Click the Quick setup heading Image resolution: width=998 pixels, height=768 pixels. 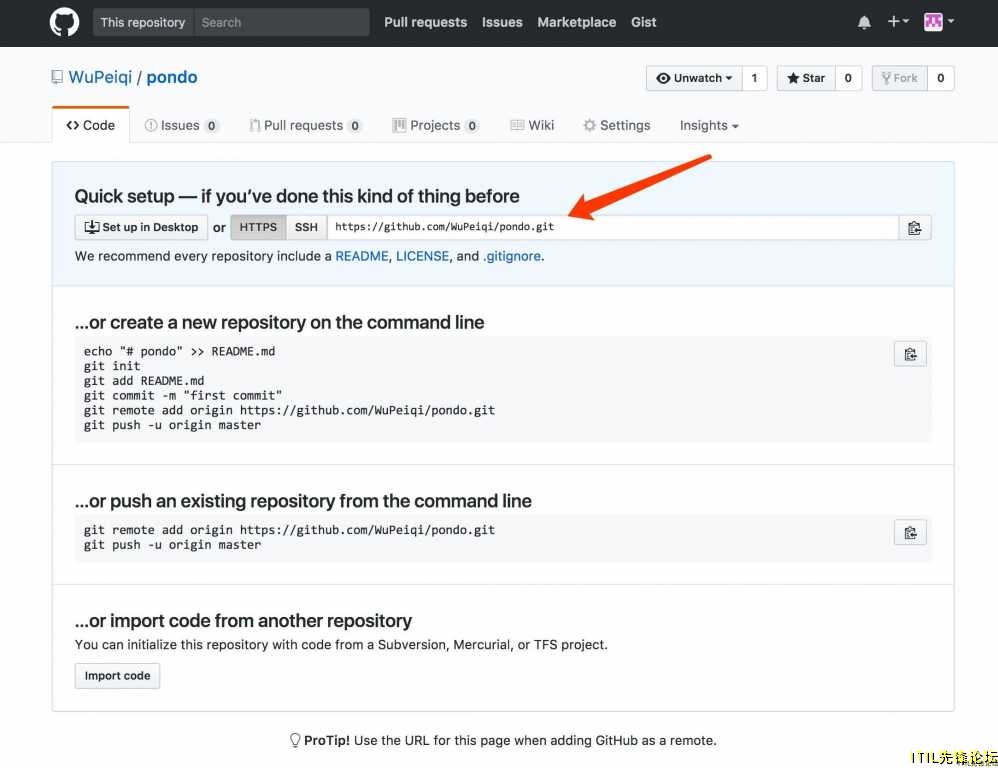tap(297, 196)
